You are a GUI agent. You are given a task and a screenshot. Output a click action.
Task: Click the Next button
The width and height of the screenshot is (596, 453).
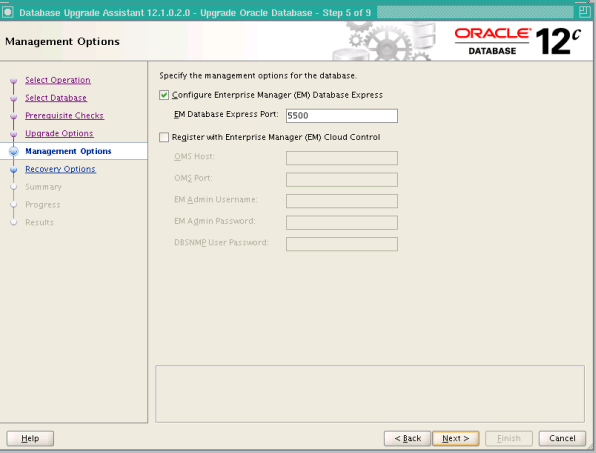pos(455,438)
